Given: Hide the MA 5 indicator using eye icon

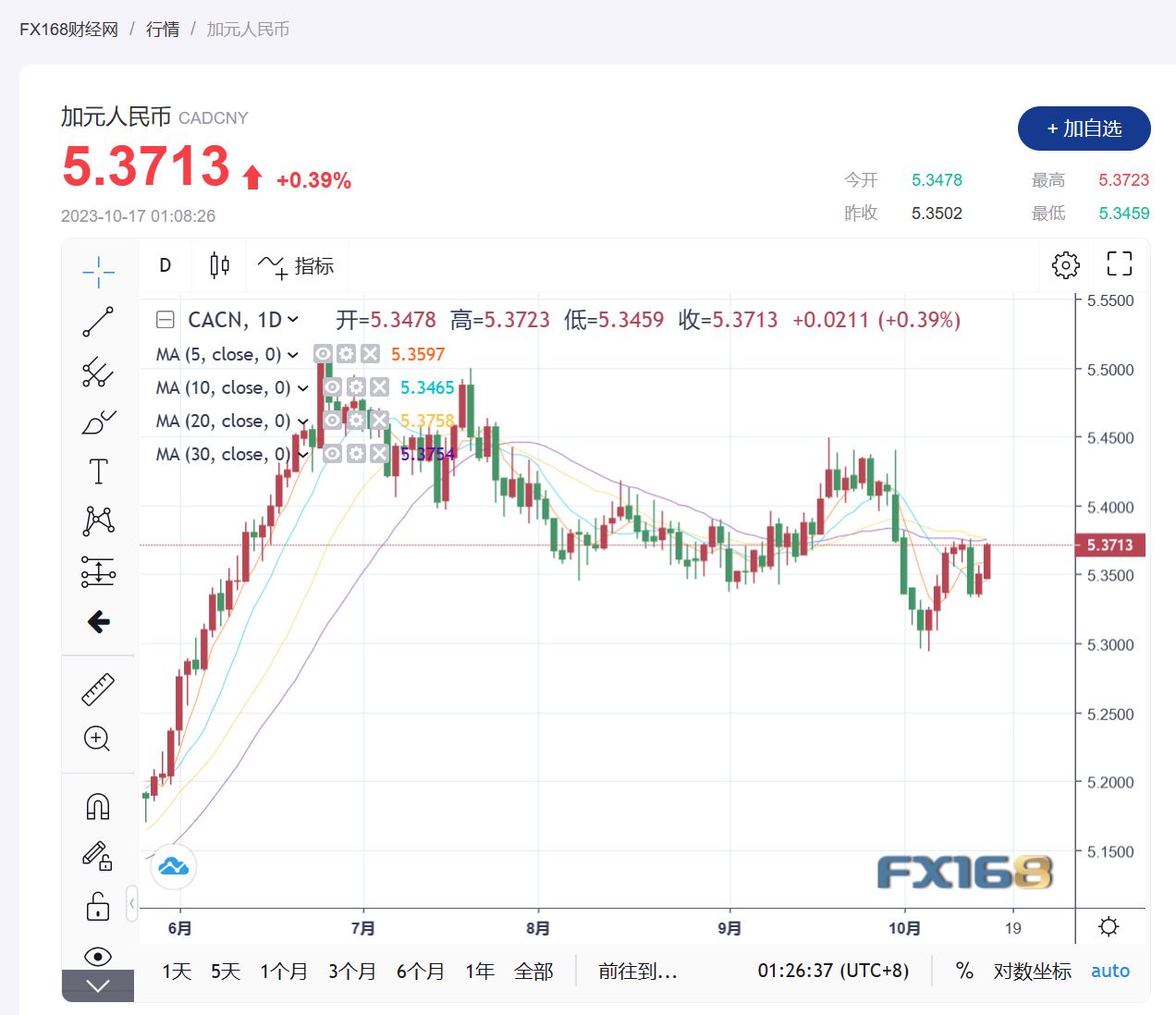Looking at the screenshot, I should [323, 354].
